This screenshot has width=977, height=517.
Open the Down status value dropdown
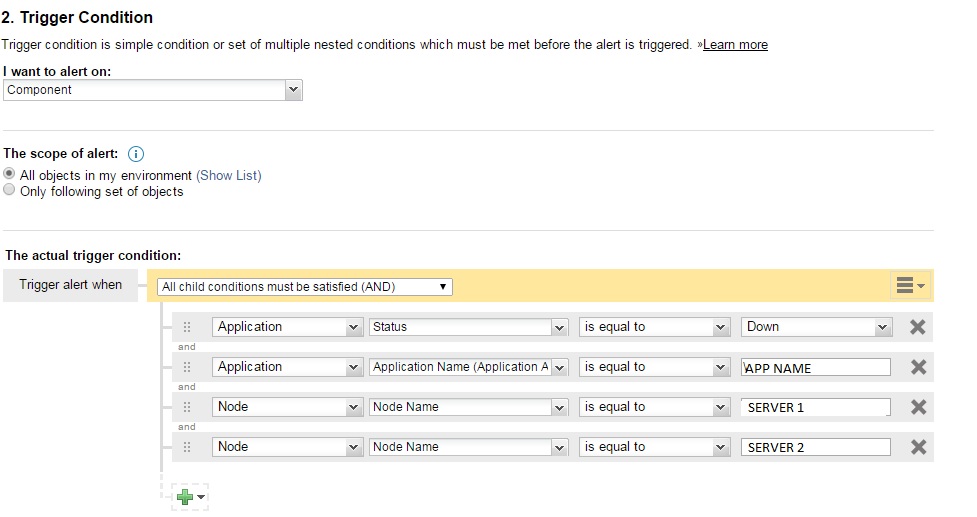click(817, 327)
